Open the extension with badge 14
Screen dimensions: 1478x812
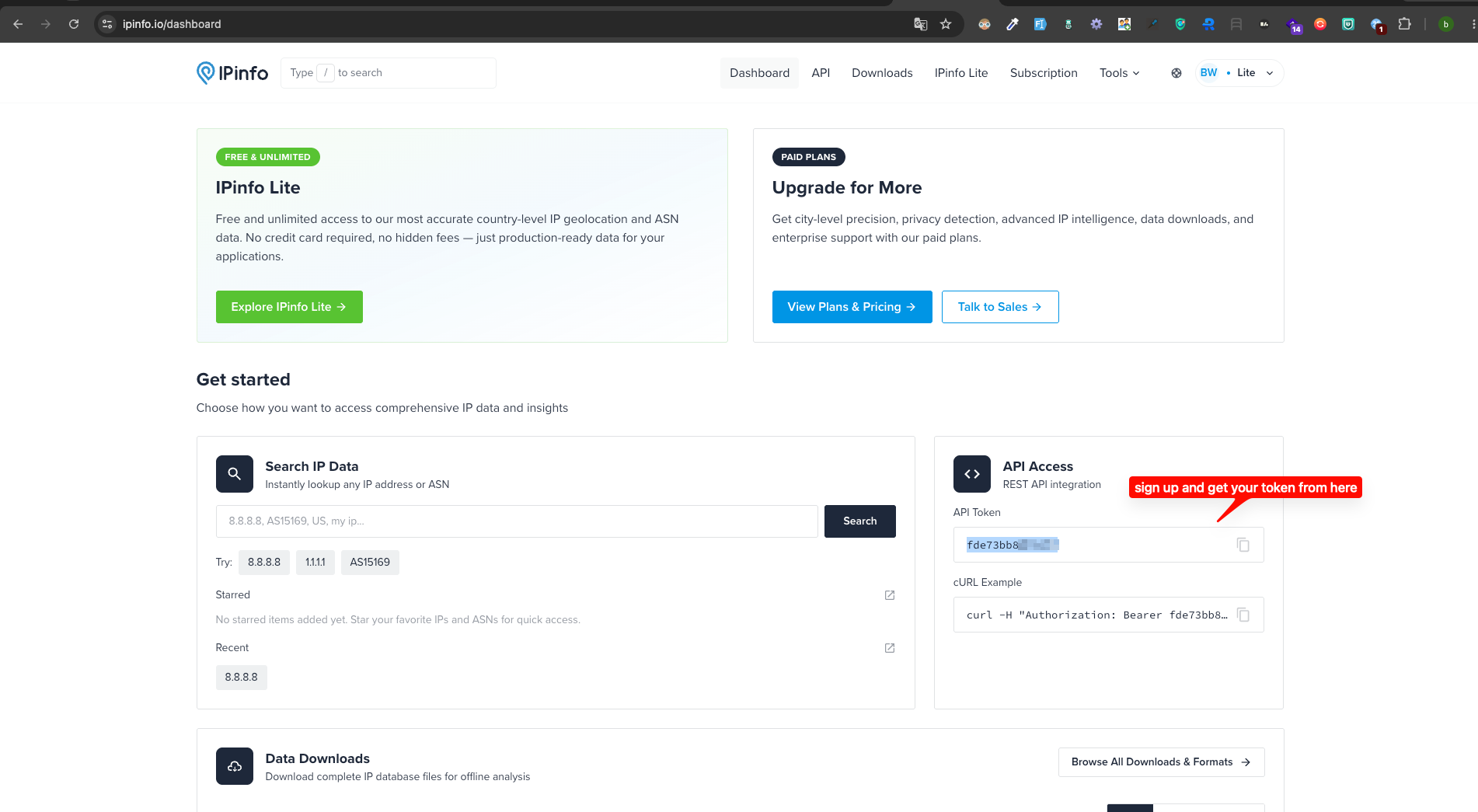[x=1294, y=26]
